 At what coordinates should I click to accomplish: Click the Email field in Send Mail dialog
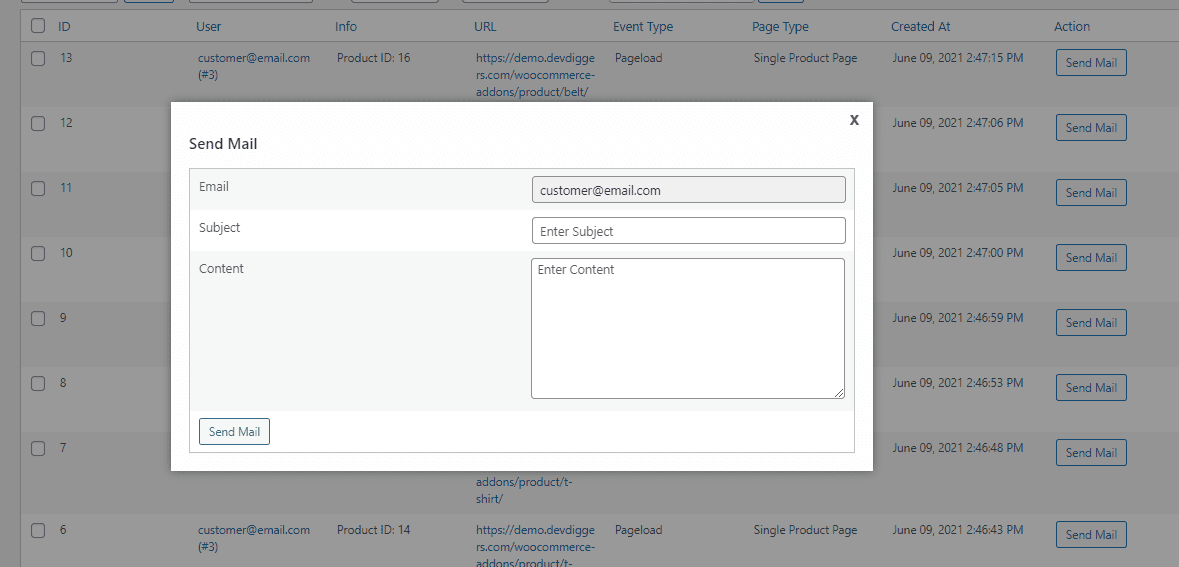tap(688, 190)
